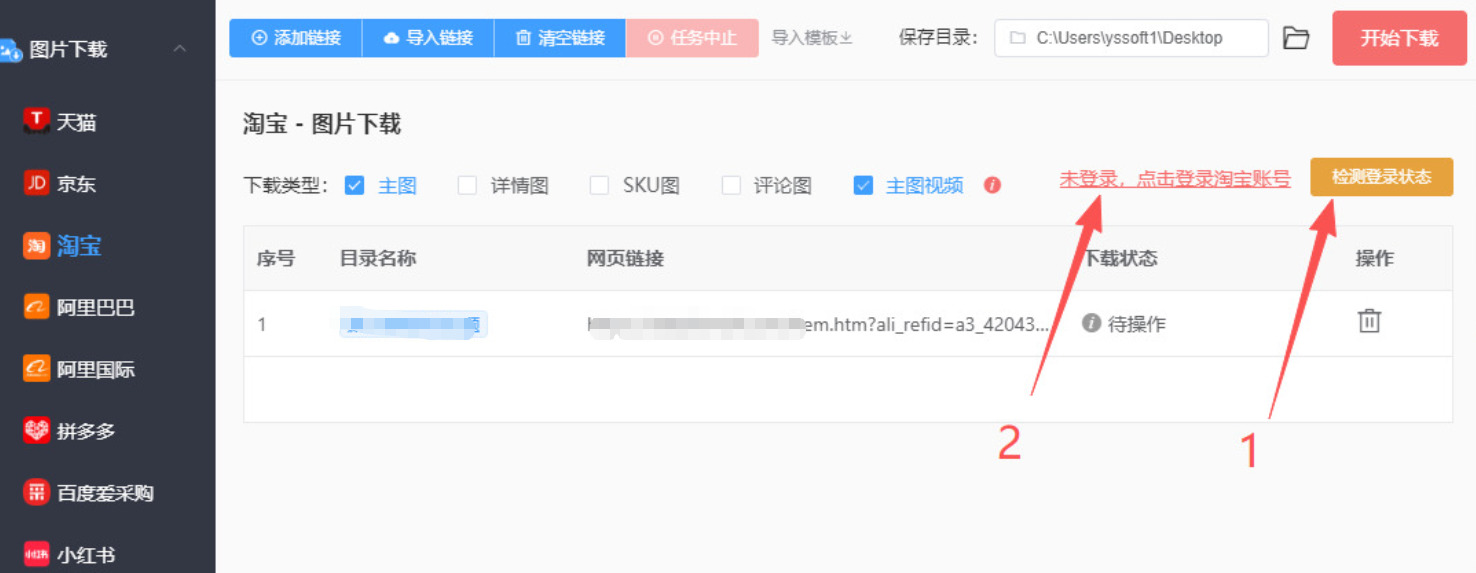1476x573 pixels.
Task: Delete row 1 with the trash icon
Action: coord(1369,321)
